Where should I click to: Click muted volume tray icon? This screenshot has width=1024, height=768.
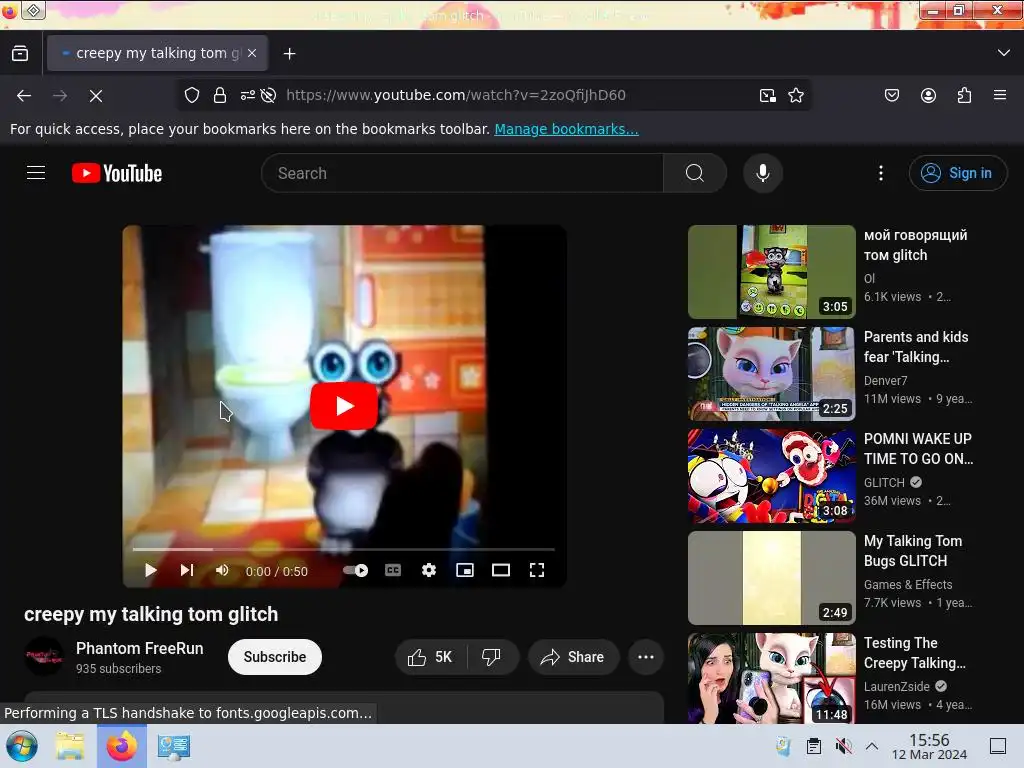tap(844, 746)
